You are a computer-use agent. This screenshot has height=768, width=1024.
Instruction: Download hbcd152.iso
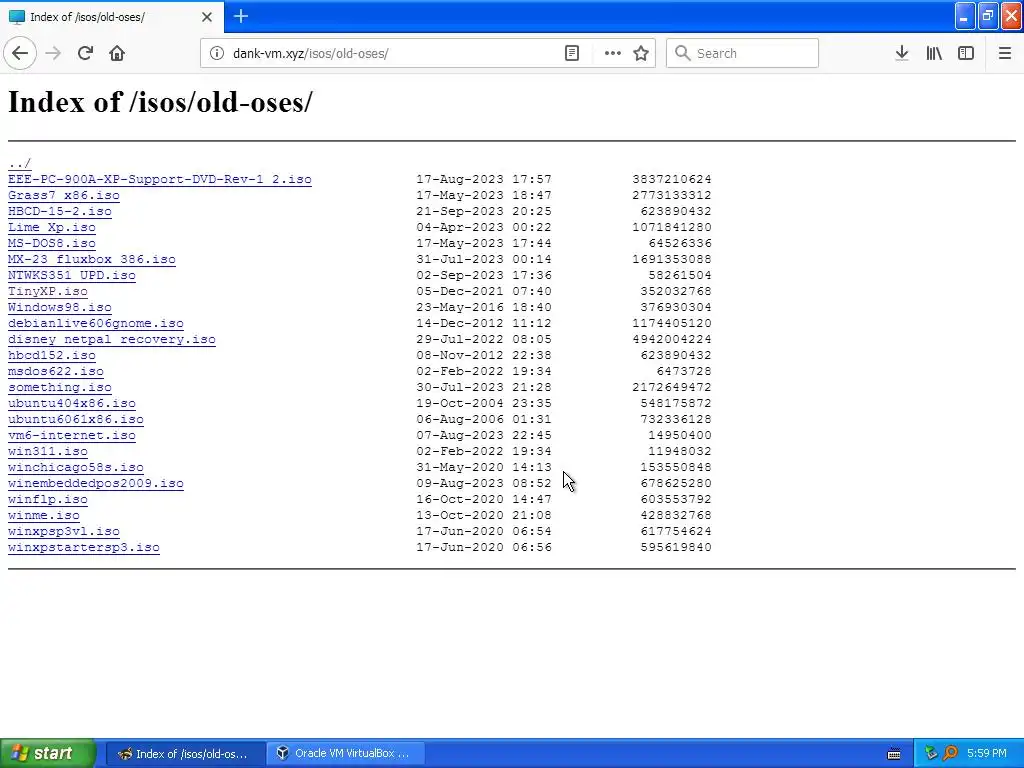[x=52, y=355]
